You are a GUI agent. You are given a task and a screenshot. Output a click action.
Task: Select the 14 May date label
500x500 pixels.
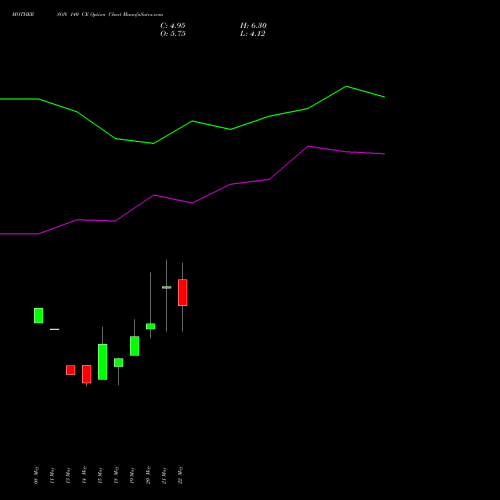click(x=84, y=475)
